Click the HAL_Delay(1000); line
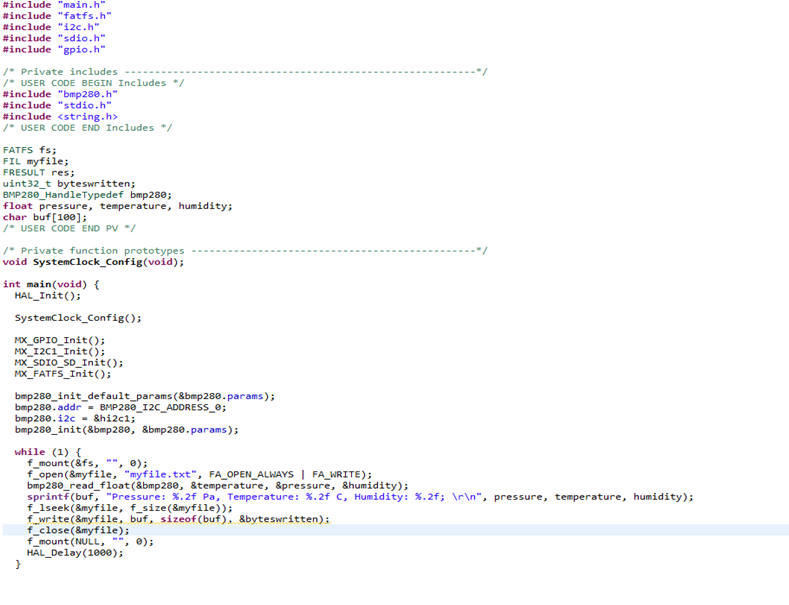 (75, 553)
